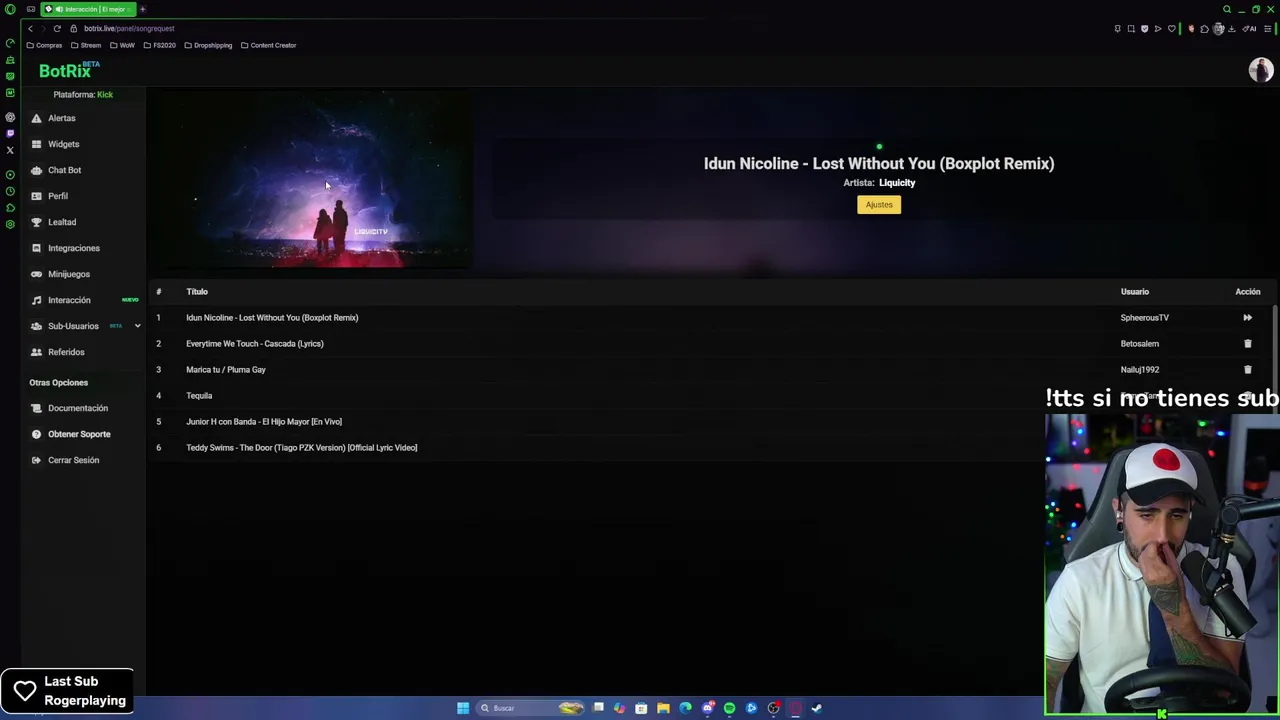The width and height of the screenshot is (1280, 720).
Task: Open the user avatar menu in BotRix
Action: click(1260, 69)
